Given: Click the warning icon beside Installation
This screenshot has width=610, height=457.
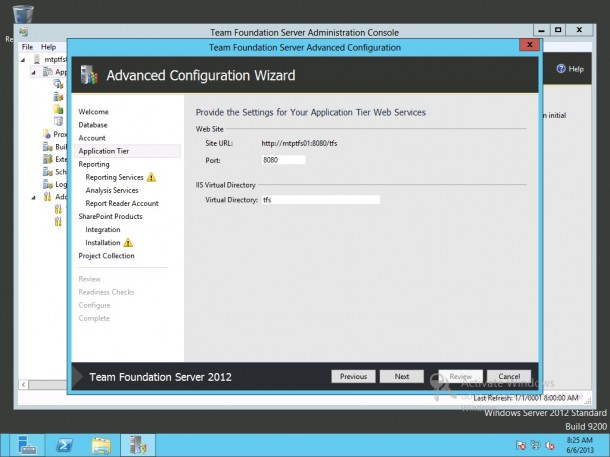Looking at the screenshot, I should [x=128, y=243].
